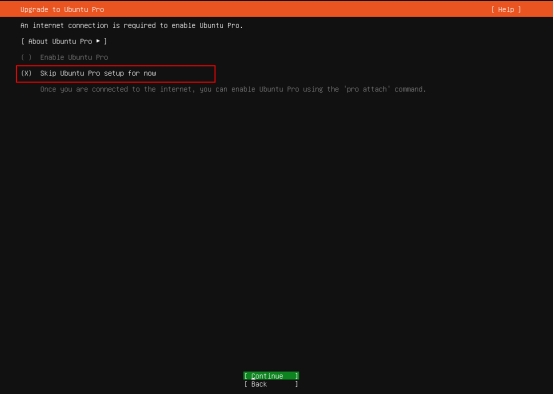Expand About Ubuntu Pro details

coord(64,41)
